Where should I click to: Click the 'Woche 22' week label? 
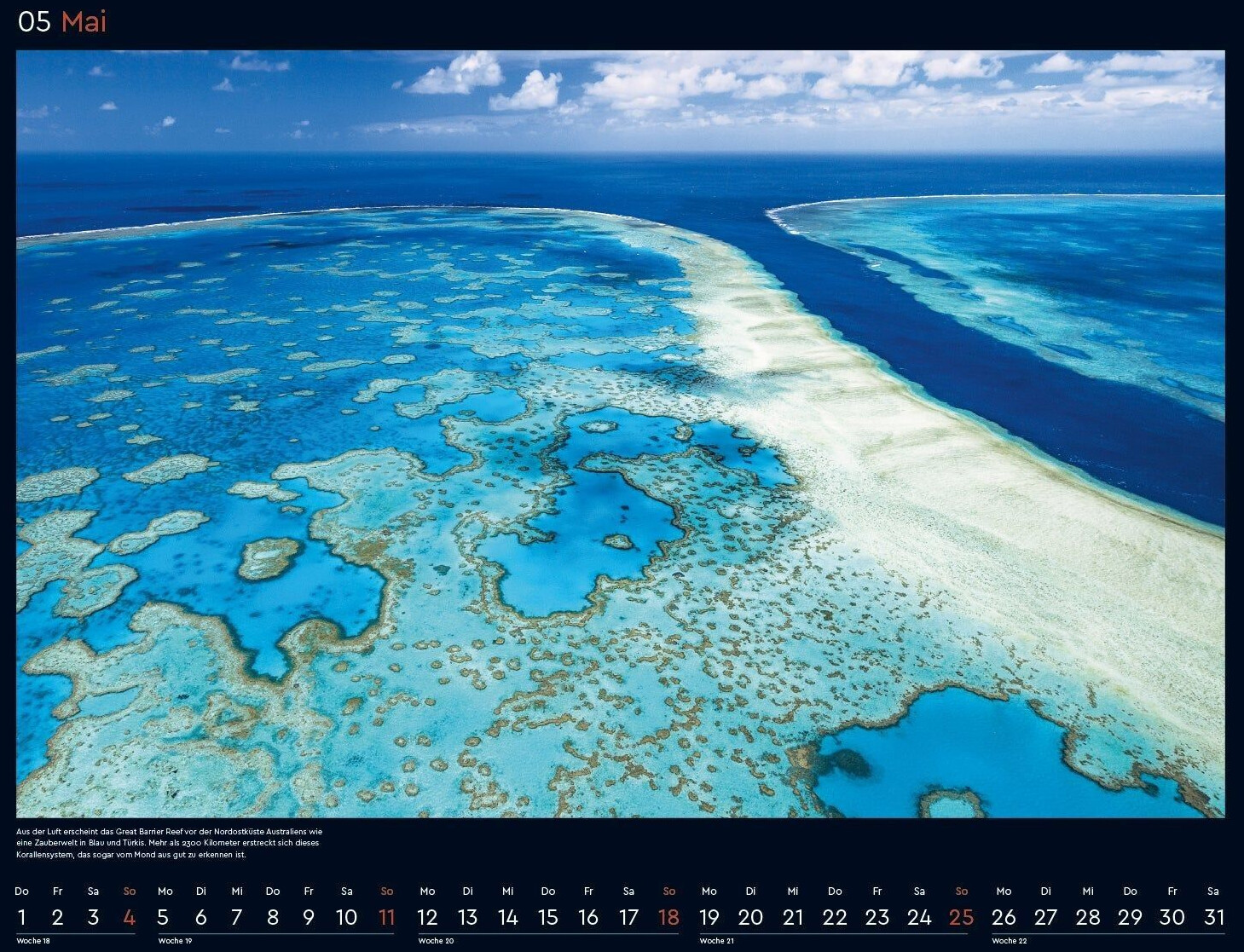(1010, 941)
